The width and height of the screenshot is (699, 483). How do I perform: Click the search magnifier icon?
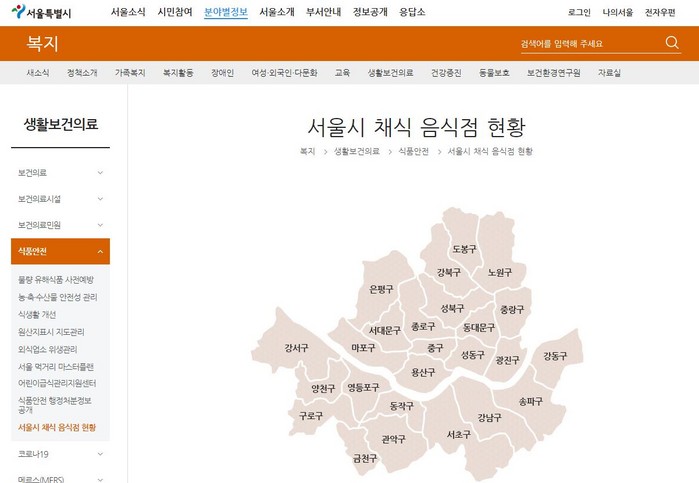(x=672, y=43)
